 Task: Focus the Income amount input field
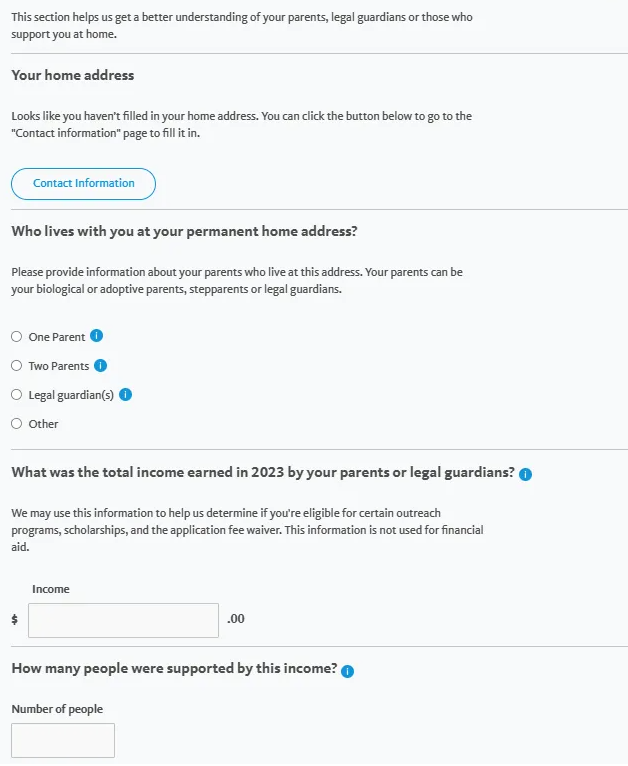click(x=123, y=620)
